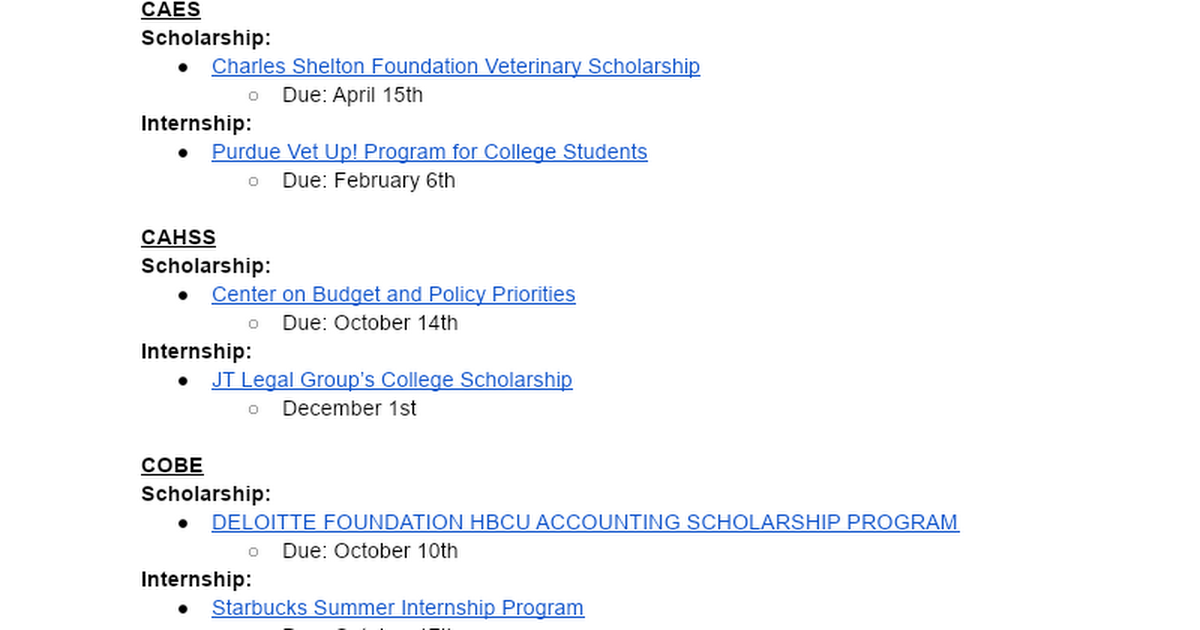Click the CAES section heading
Screen dimensions: 1200x630
point(171,10)
